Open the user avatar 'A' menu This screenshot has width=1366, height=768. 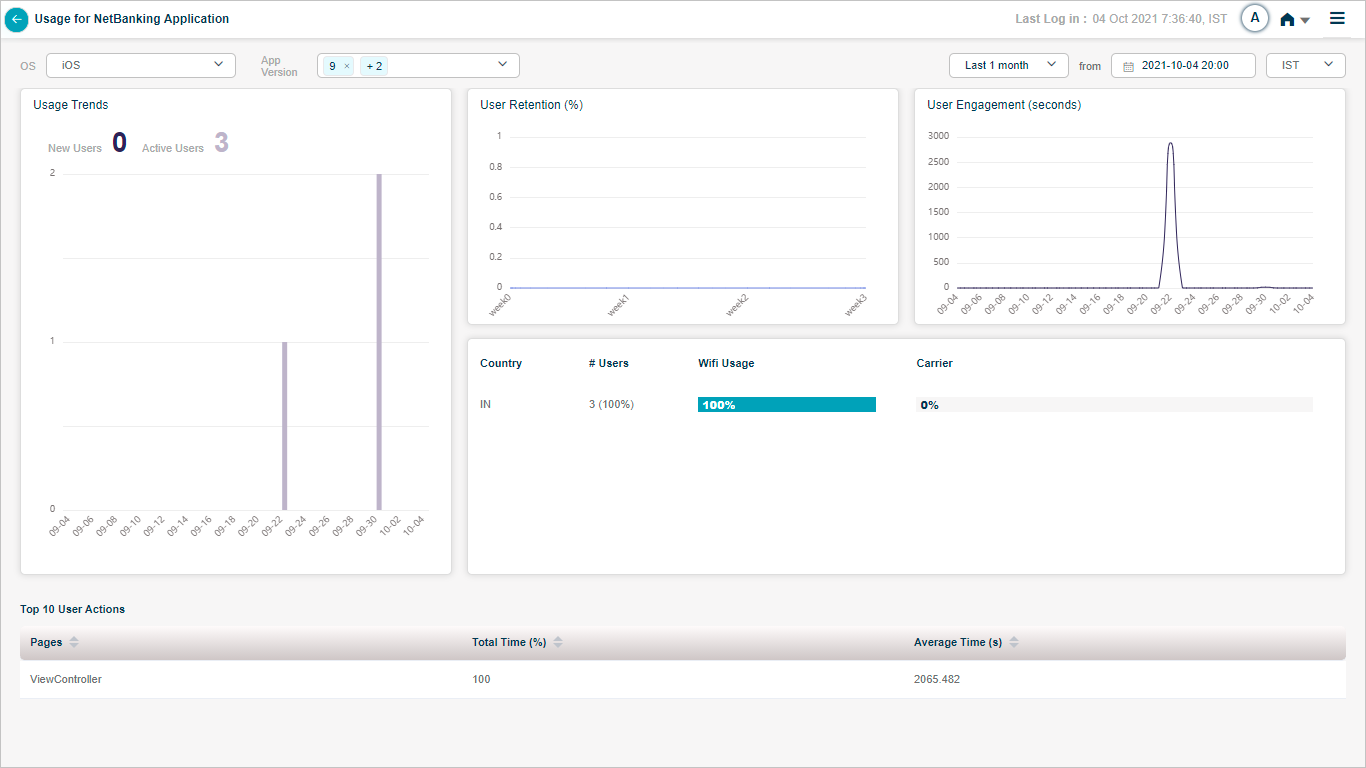[1255, 18]
